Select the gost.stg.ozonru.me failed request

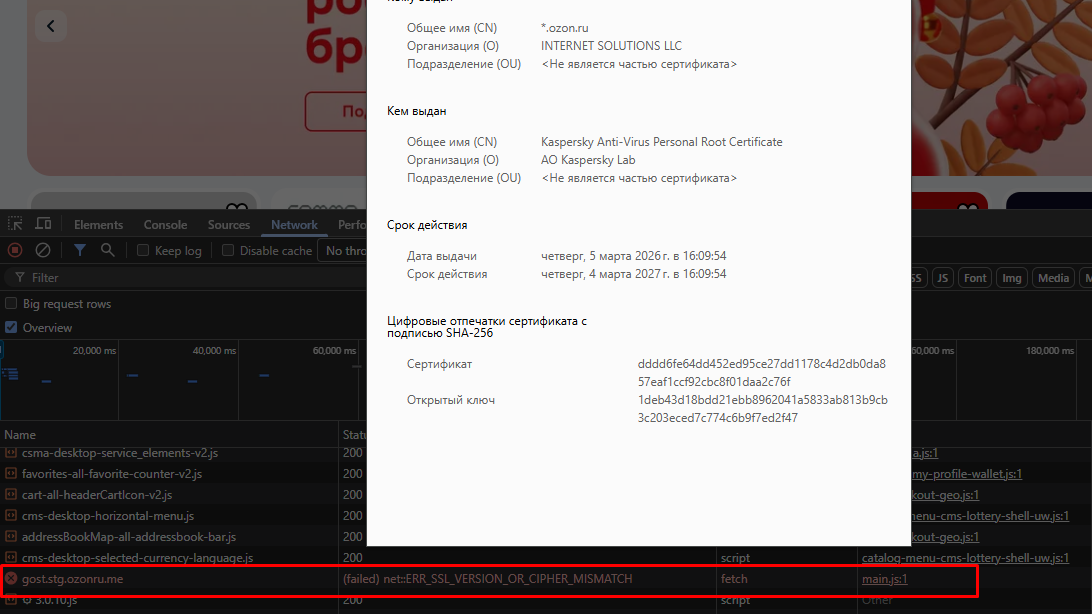[x=72, y=578]
